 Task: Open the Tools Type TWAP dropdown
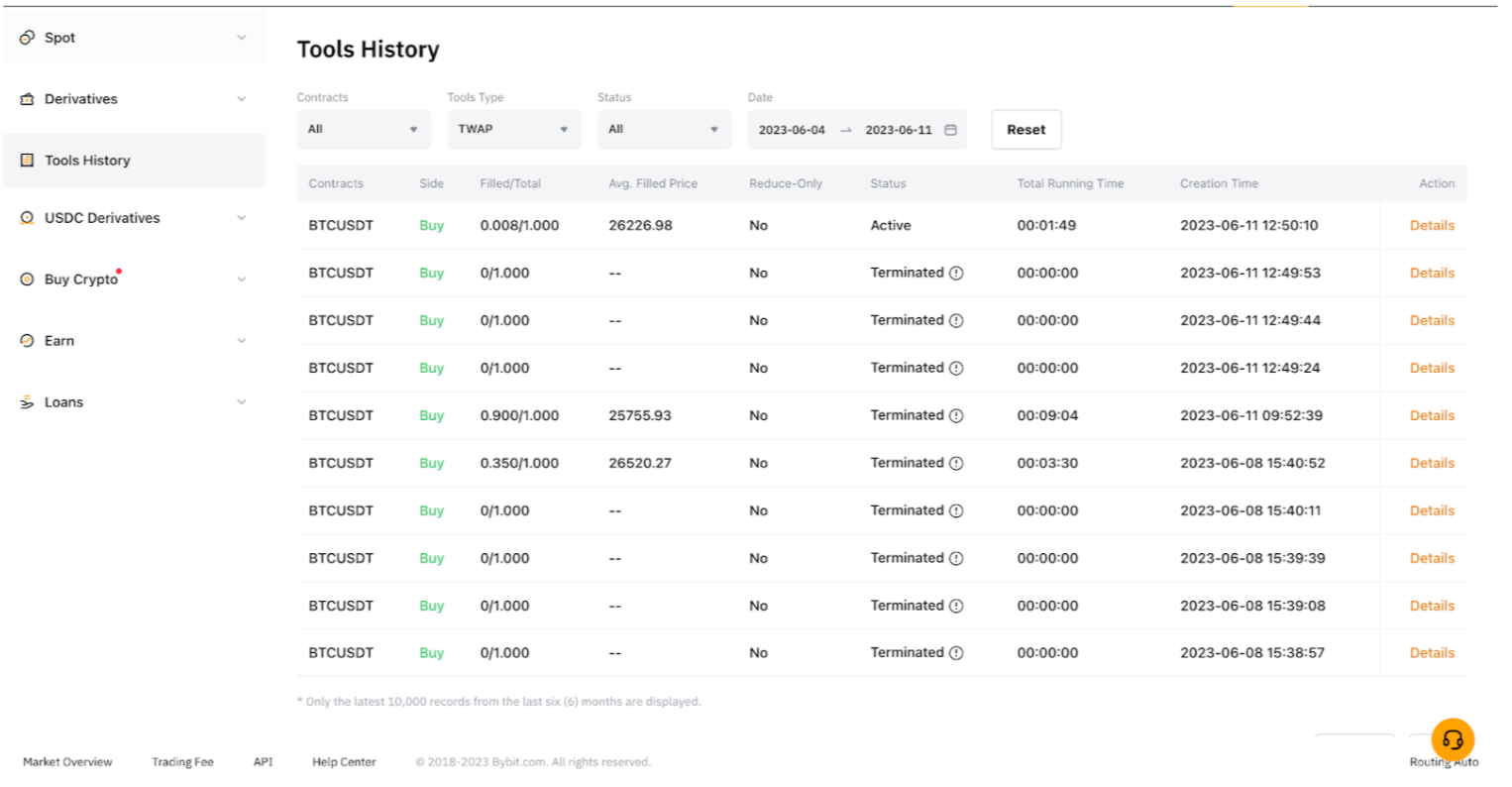click(513, 130)
